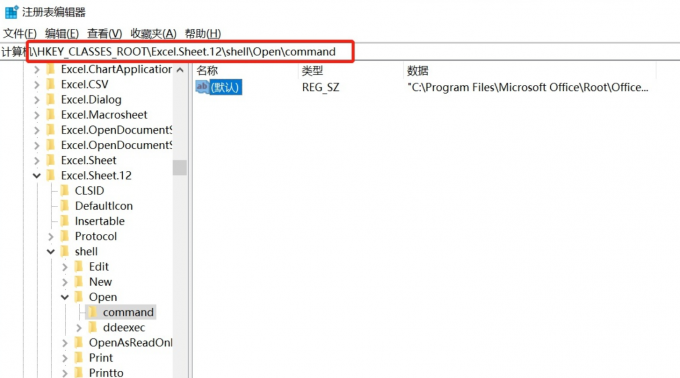
Task: Expand the Protocol key
Action: pos(51,236)
